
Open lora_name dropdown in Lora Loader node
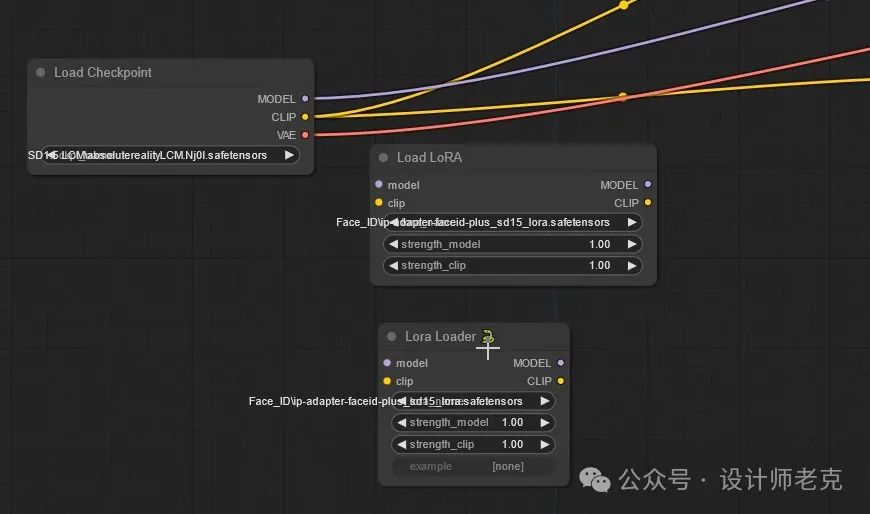point(473,401)
